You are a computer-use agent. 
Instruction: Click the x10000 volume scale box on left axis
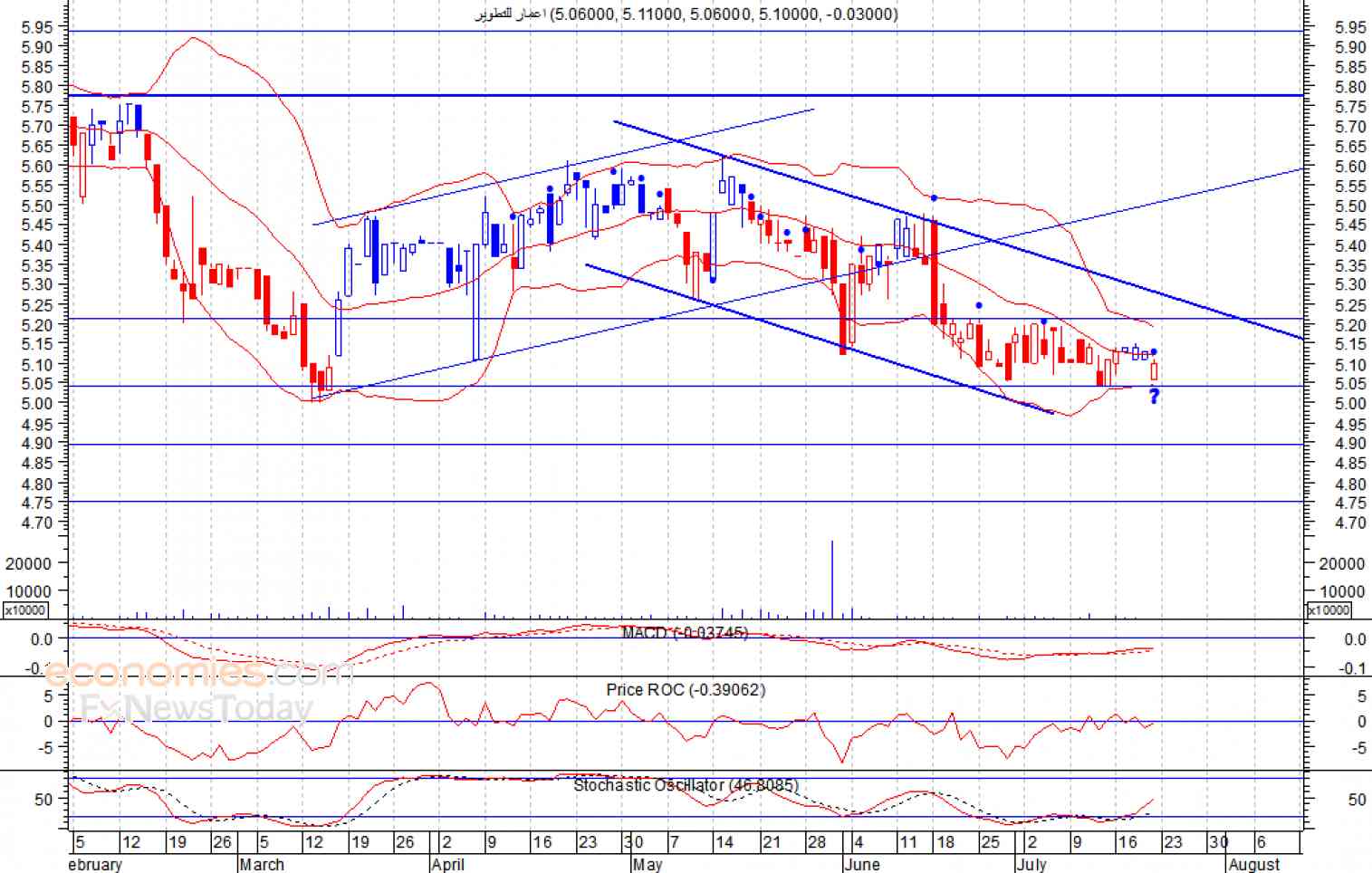[x=25, y=609]
